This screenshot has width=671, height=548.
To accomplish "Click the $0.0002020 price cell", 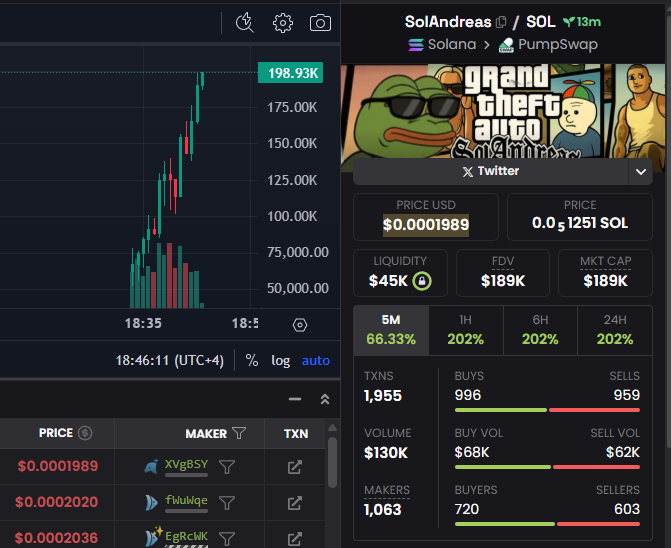I will [56, 502].
